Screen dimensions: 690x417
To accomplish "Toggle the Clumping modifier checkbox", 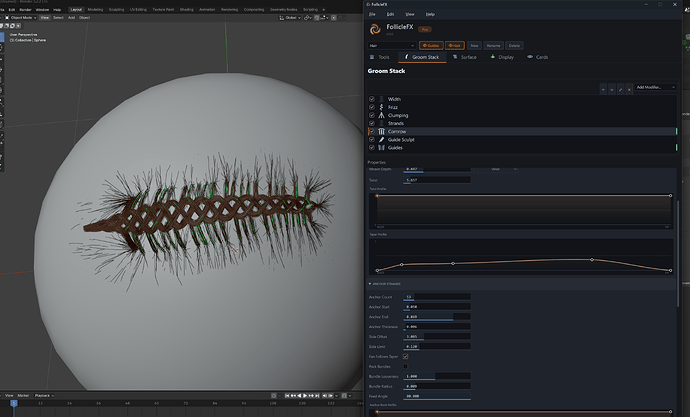I will pos(372,115).
